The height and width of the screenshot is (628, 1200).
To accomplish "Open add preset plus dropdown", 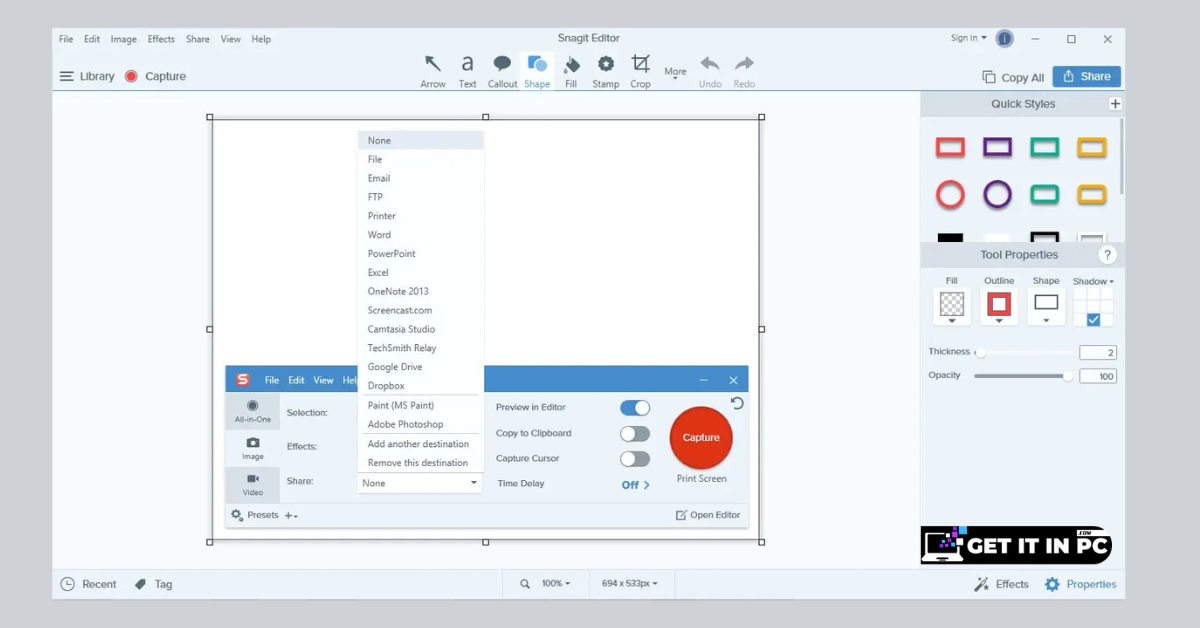I will coord(291,515).
